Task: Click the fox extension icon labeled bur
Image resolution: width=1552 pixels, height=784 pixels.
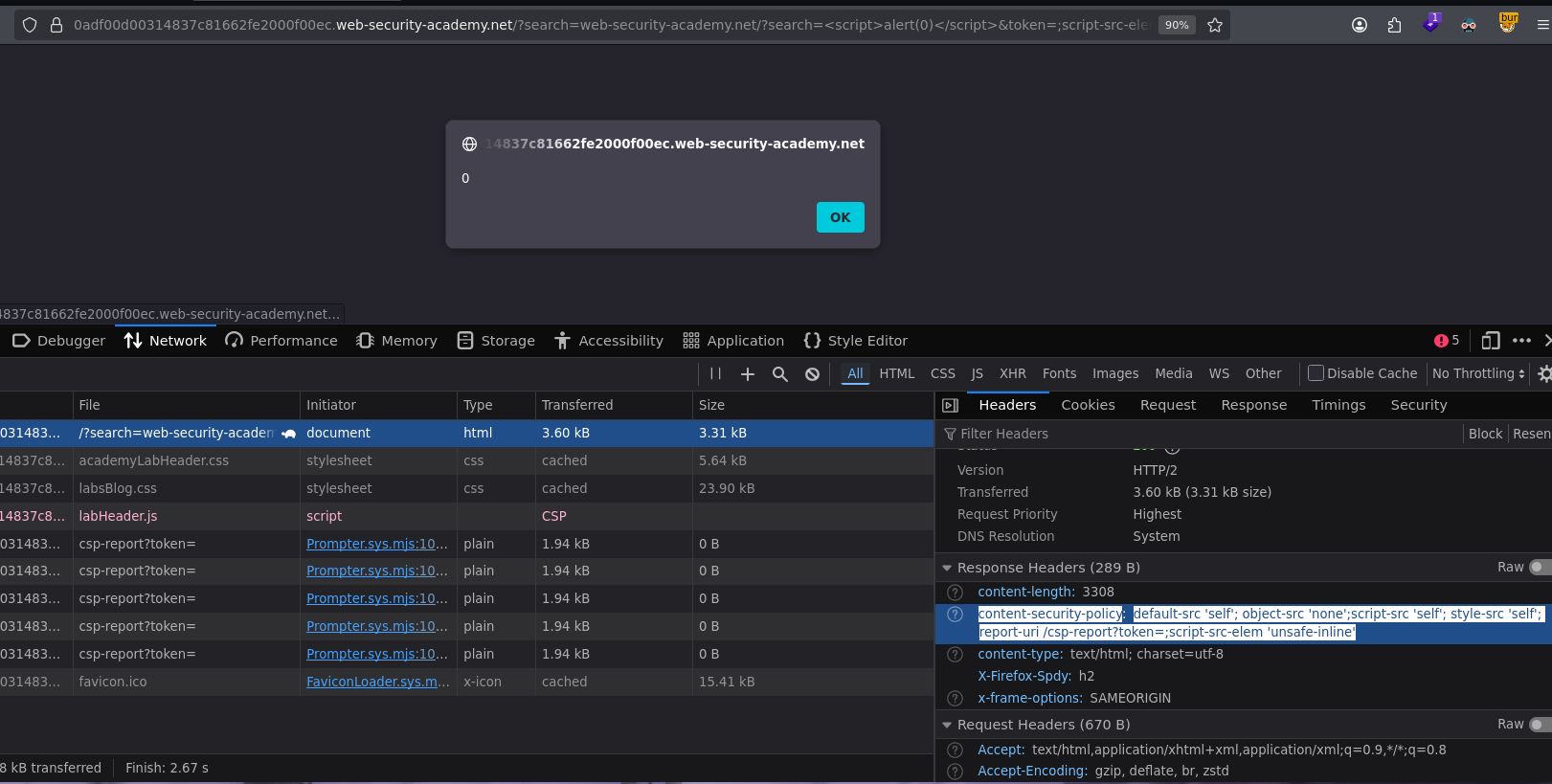Action: coord(1508,23)
